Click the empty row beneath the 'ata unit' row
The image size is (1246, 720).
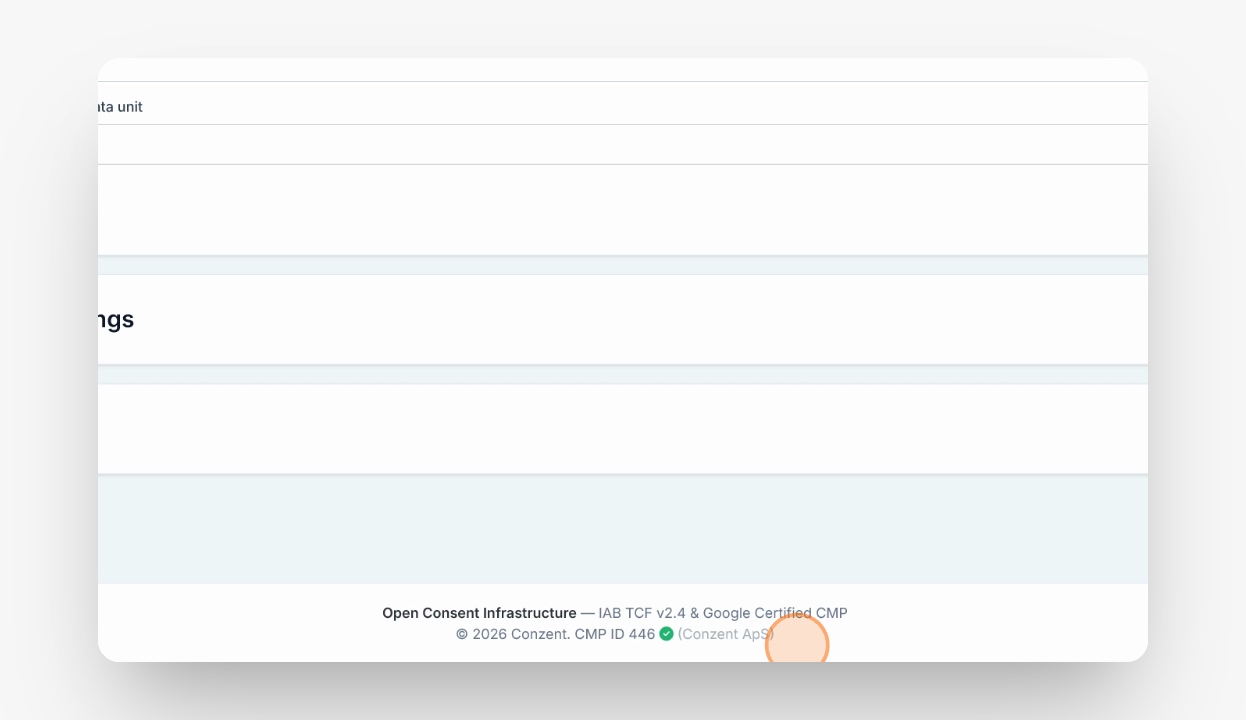coord(623,145)
